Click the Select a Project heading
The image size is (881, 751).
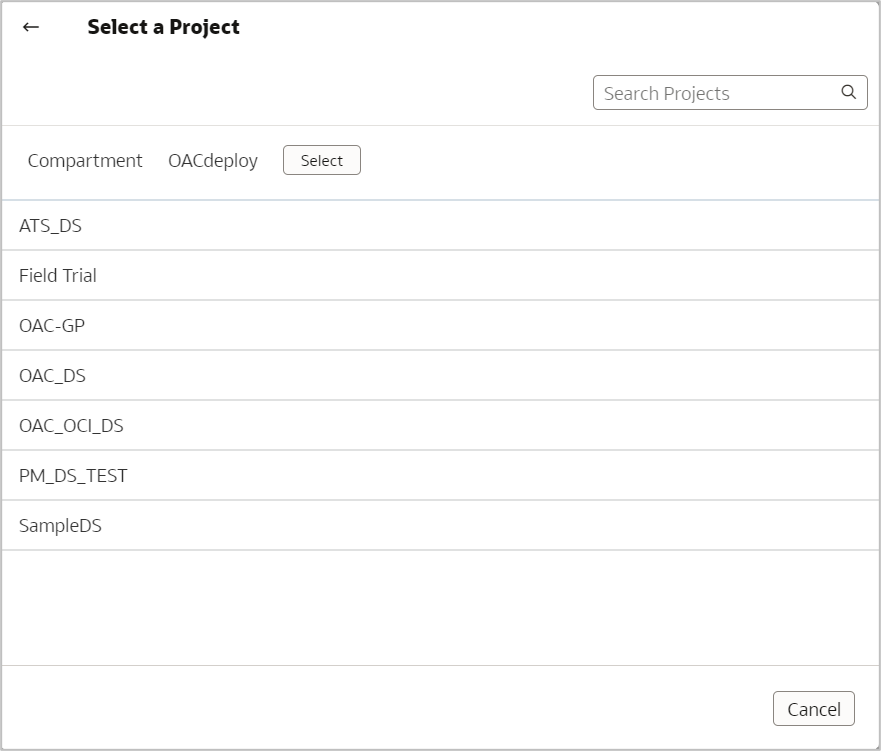(163, 27)
